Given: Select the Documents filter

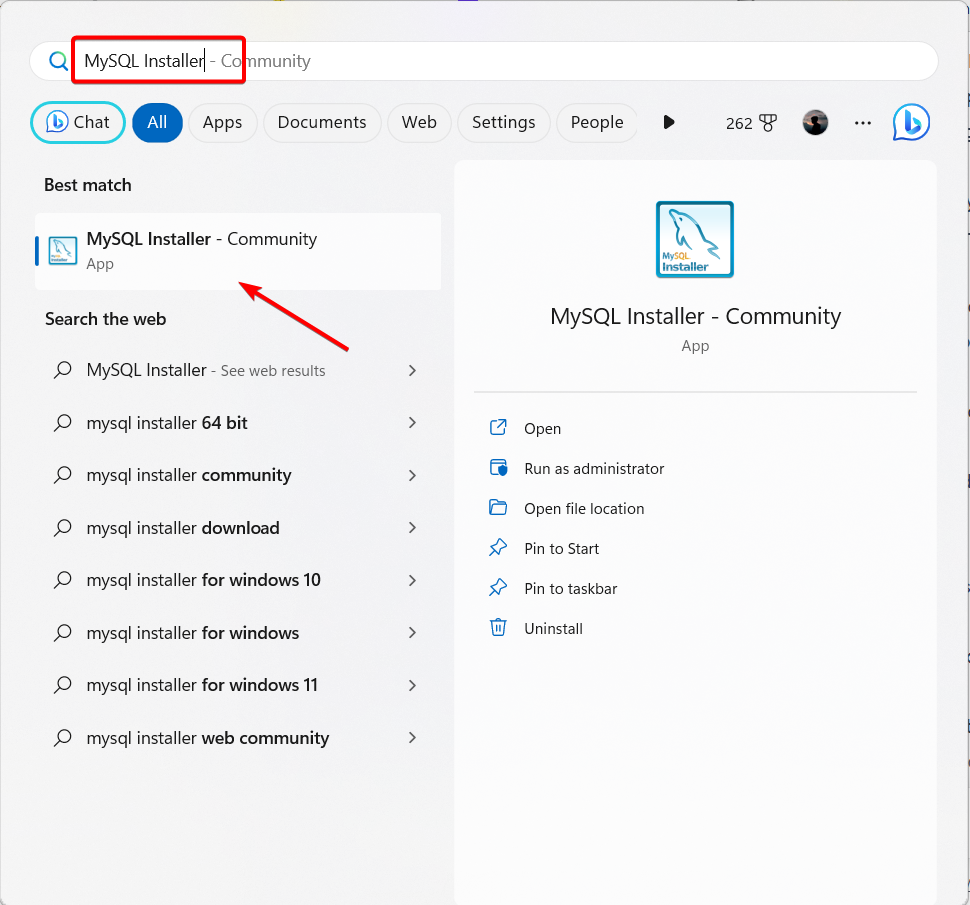Looking at the screenshot, I should point(321,122).
